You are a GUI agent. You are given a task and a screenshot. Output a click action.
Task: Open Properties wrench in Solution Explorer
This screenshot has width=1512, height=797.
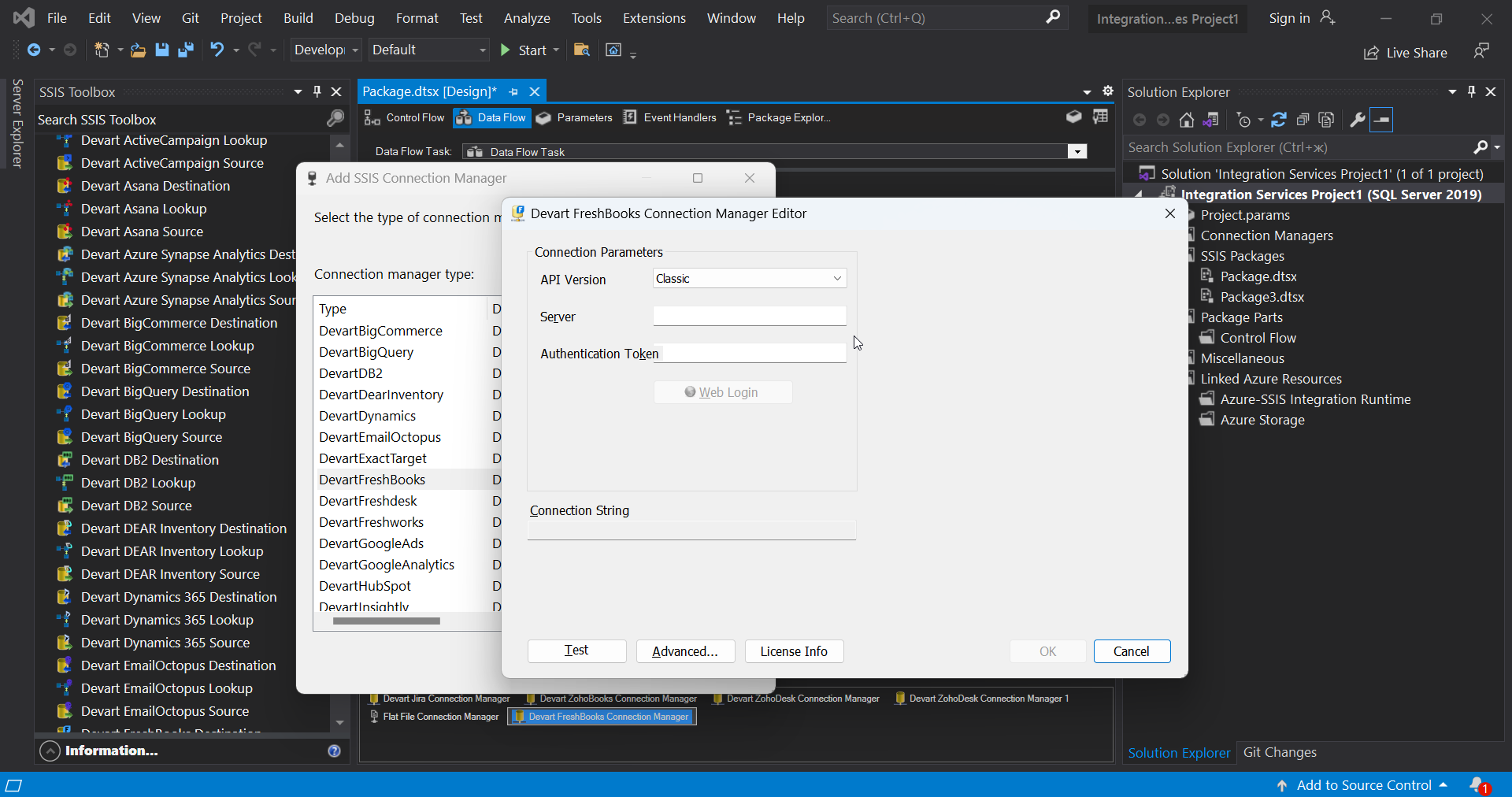pyautogui.click(x=1357, y=120)
